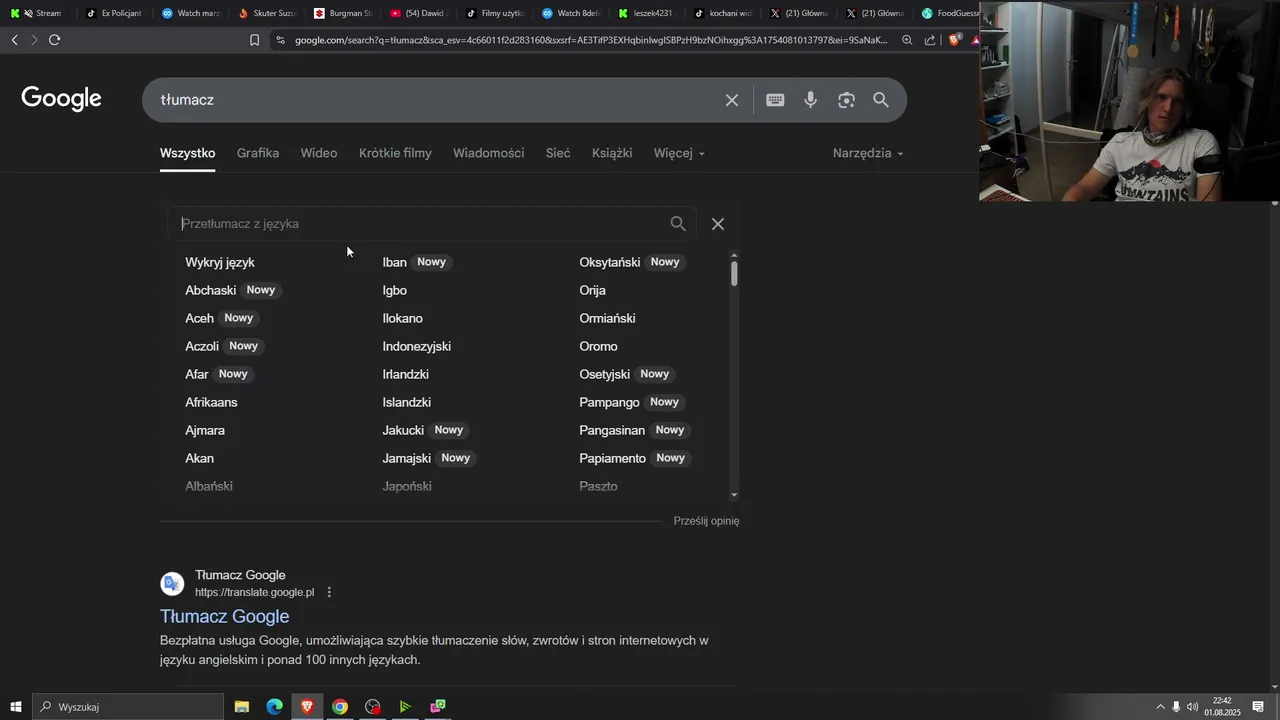Open Wiadomości tab

tap(488, 153)
